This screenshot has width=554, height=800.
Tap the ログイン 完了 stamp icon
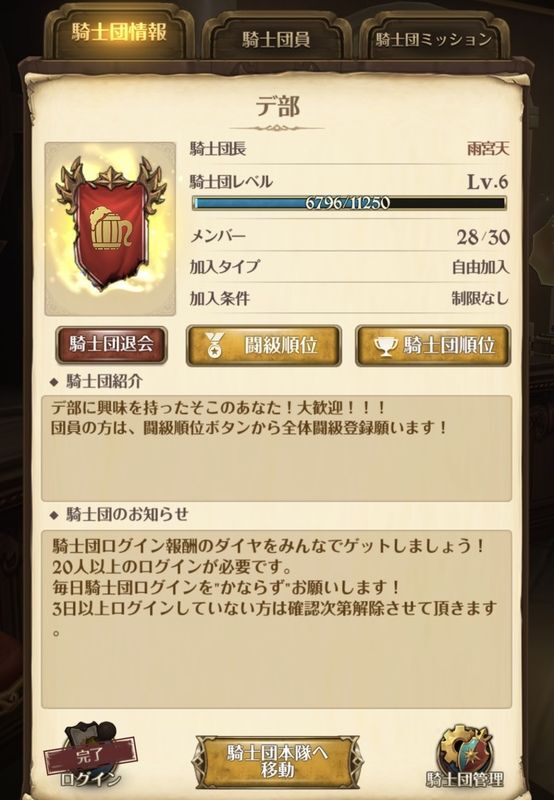pos(91,755)
